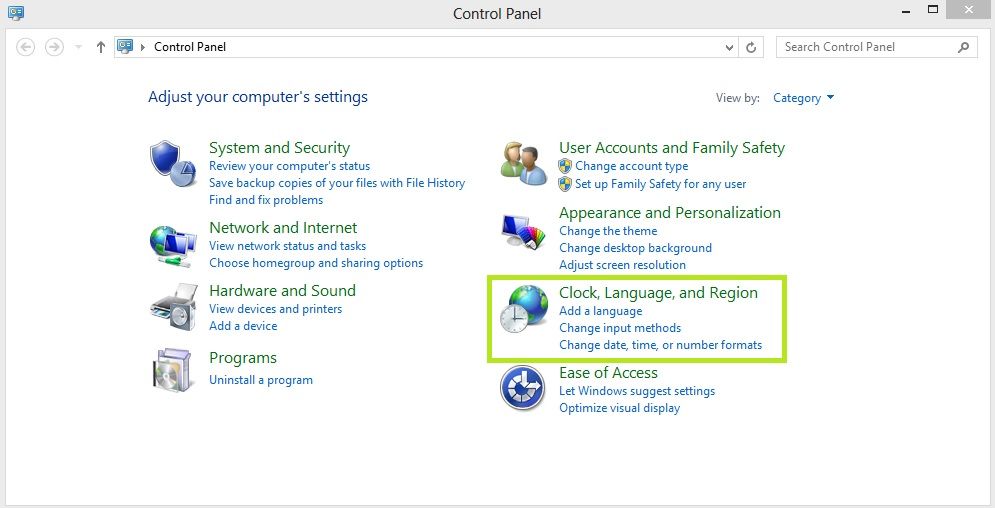Open the Hardware and Sound printer icon
The height and width of the screenshot is (508, 995).
(174, 308)
